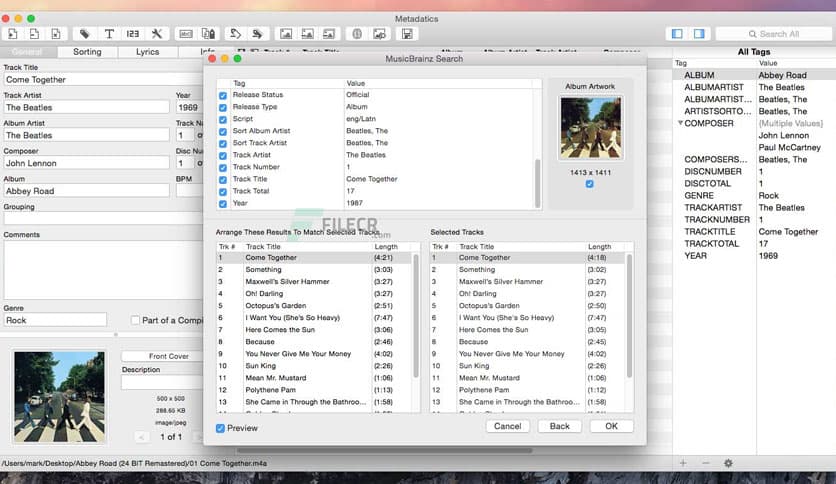Image resolution: width=836 pixels, height=484 pixels.
Task: Click the single tag-with-arrow toolbar icon
Action: coord(235,34)
